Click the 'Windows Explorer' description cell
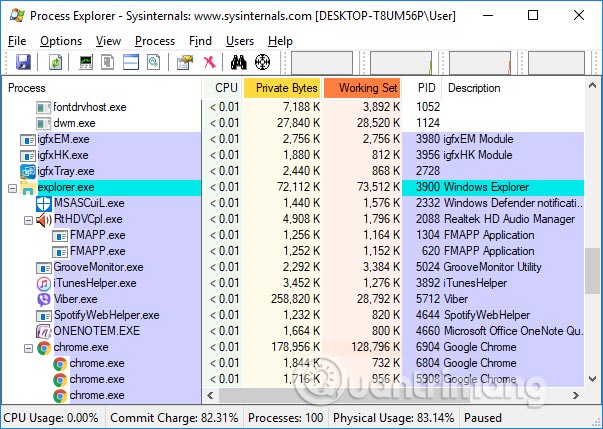This screenshot has width=603, height=429. [x=486, y=187]
